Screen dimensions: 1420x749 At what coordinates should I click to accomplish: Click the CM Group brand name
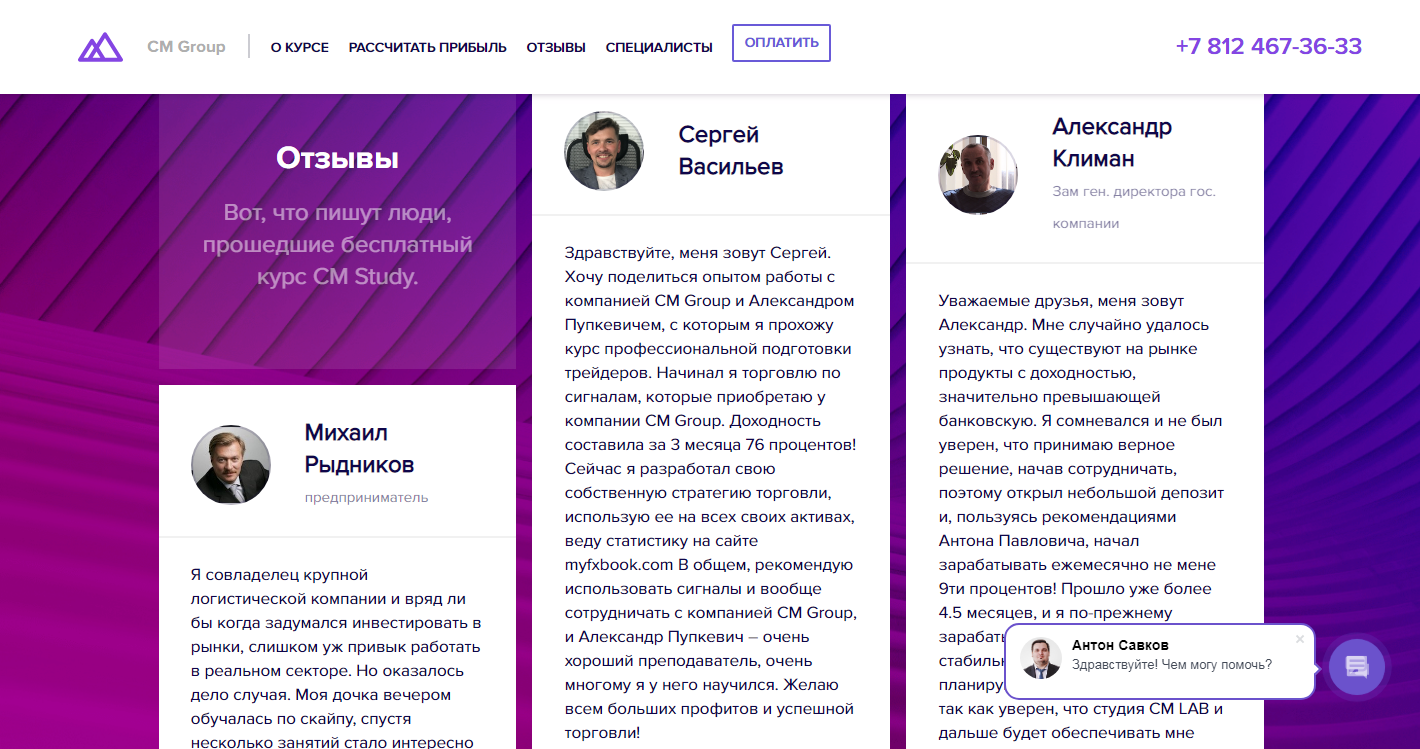pyautogui.click(x=186, y=46)
